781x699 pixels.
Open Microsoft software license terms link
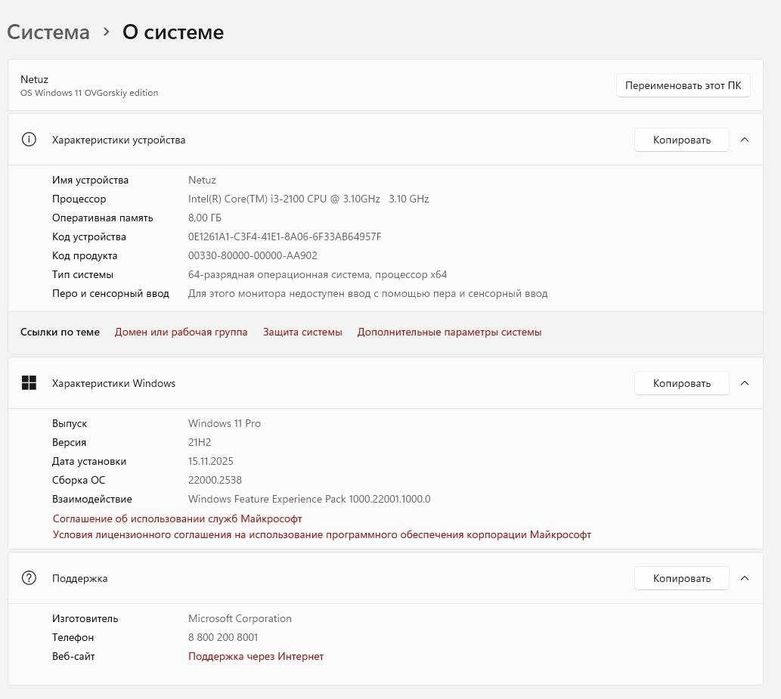321,535
